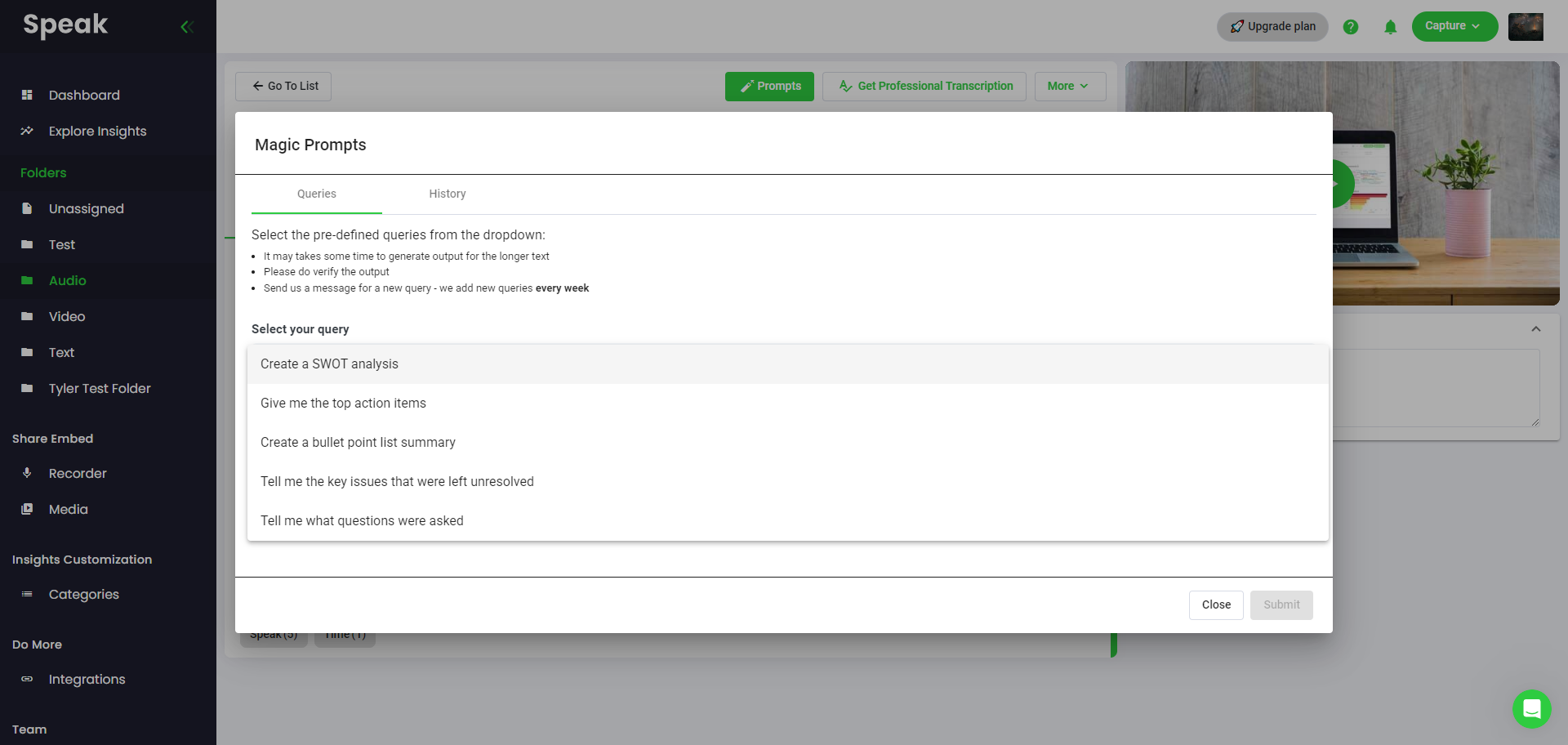Open the Tyler Test Folder
This screenshot has width=1568, height=745.
click(x=100, y=388)
